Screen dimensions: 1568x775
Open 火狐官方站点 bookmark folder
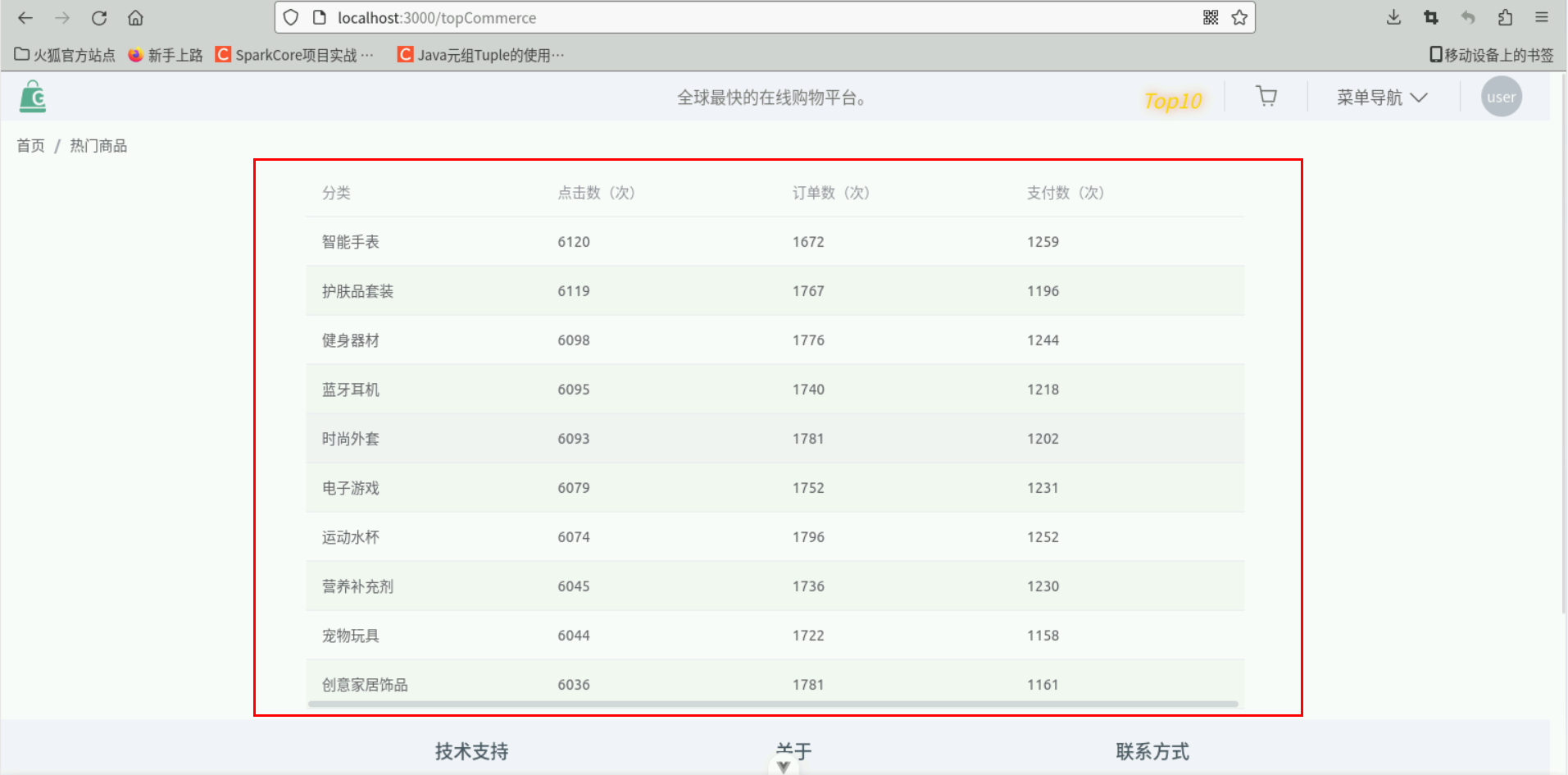click(x=65, y=55)
